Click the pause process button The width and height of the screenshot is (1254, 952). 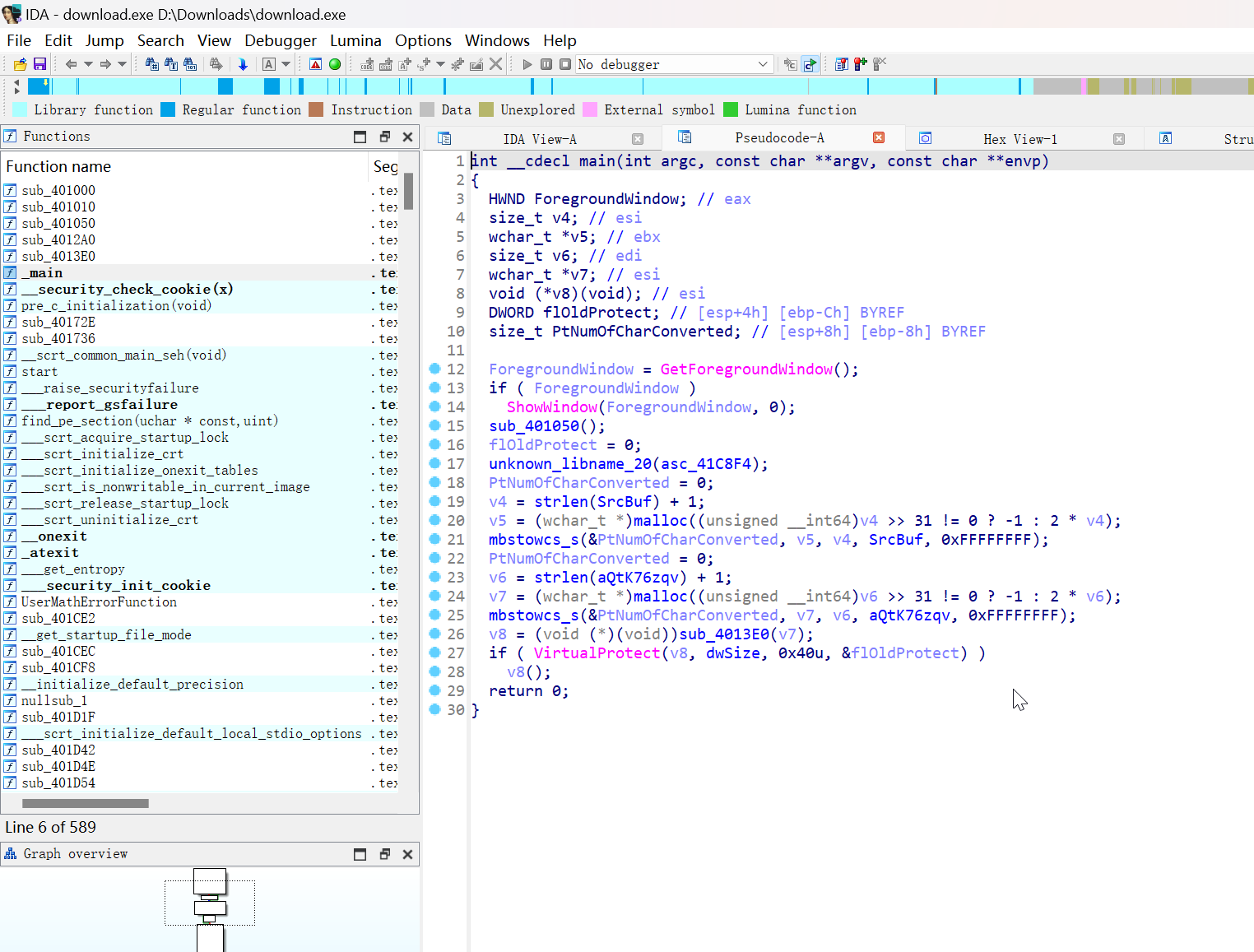[546, 64]
